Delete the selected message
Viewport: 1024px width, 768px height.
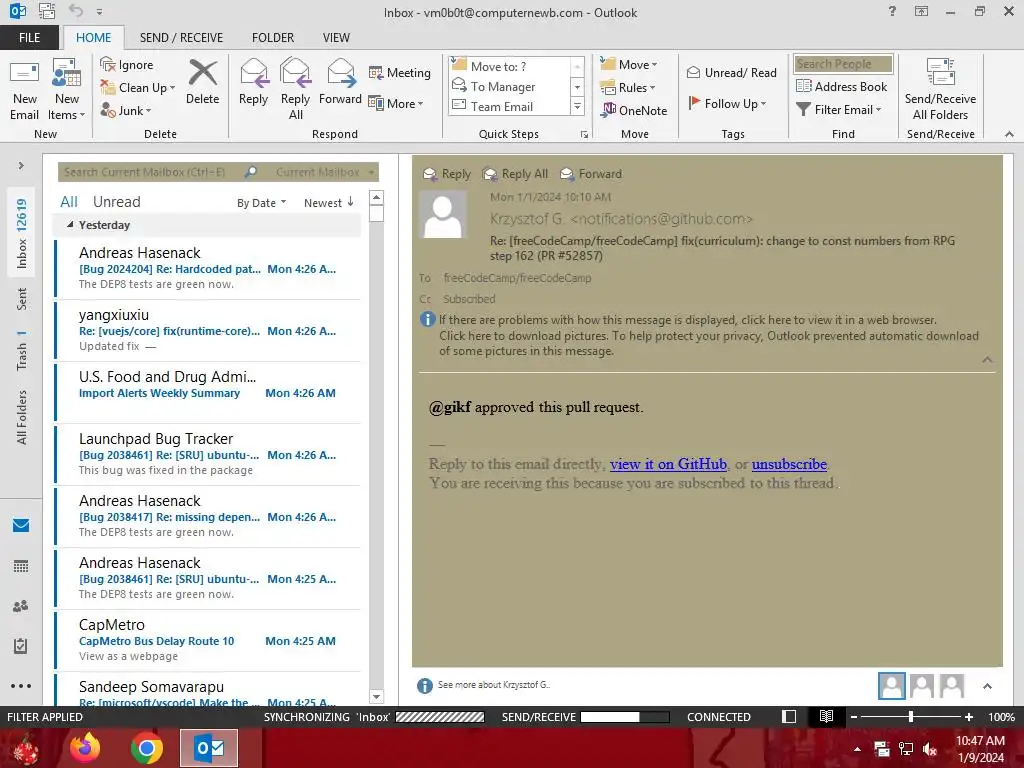202,82
